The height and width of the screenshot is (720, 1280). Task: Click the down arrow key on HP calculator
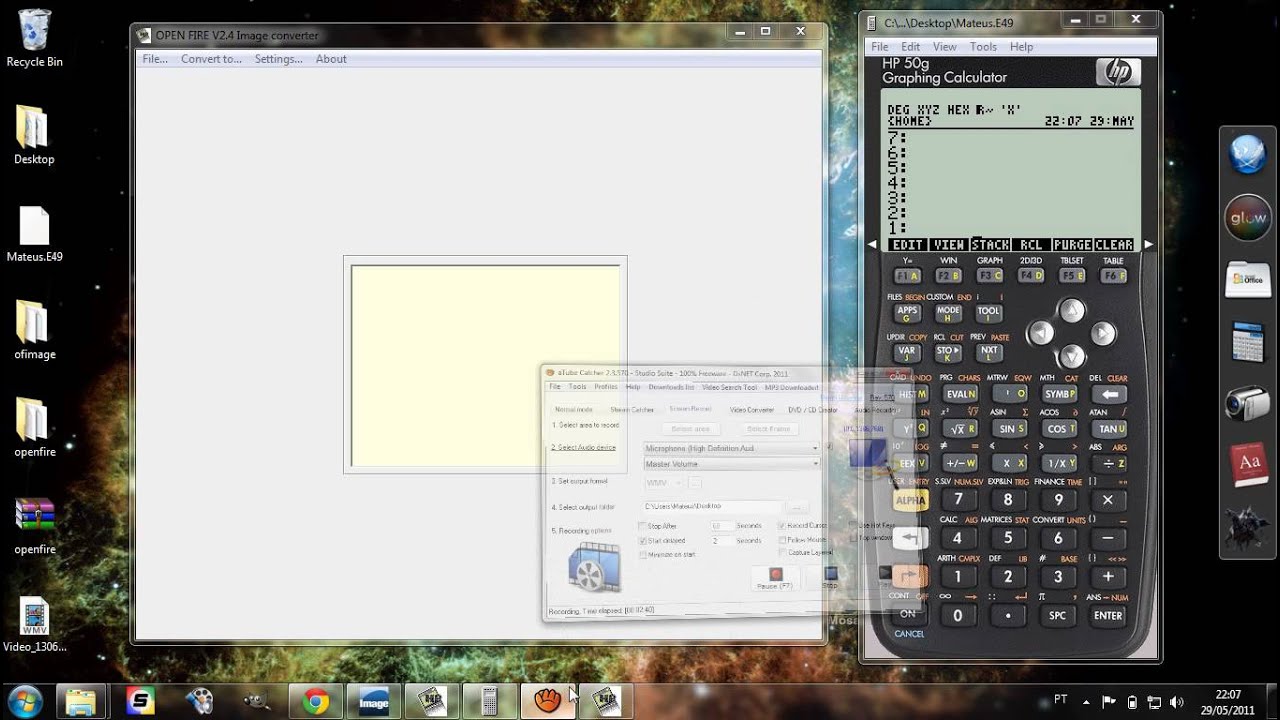pos(1071,356)
